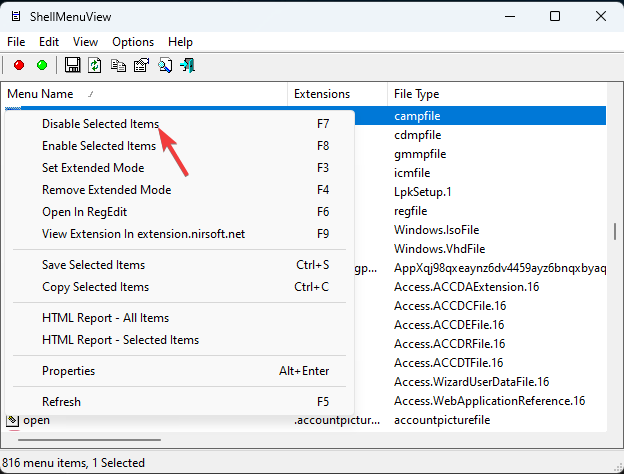Click HTML Report - All Items

pos(105,318)
